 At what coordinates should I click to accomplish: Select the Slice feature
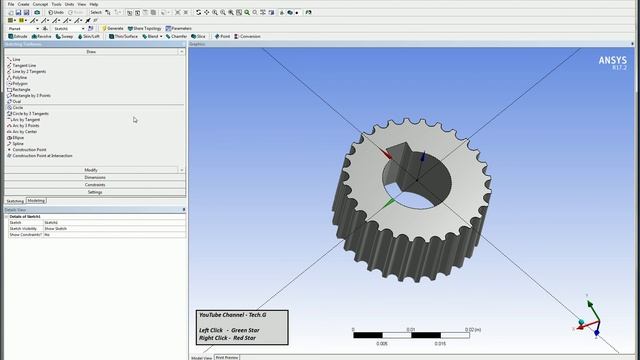(198, 36)
